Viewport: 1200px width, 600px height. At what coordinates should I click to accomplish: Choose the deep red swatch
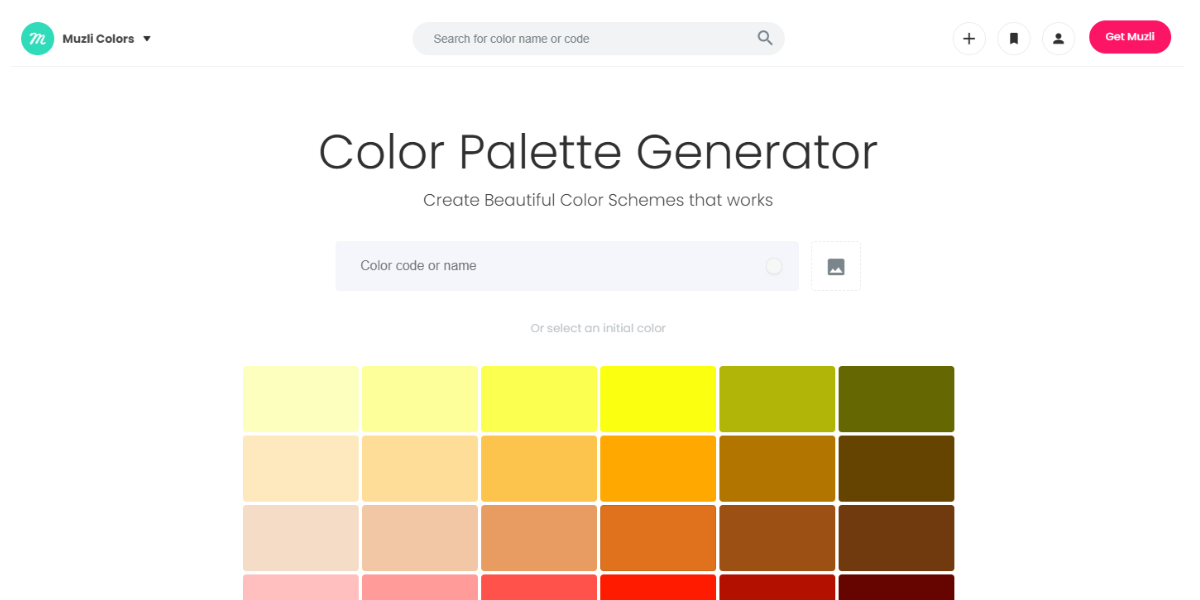(777, 588)
